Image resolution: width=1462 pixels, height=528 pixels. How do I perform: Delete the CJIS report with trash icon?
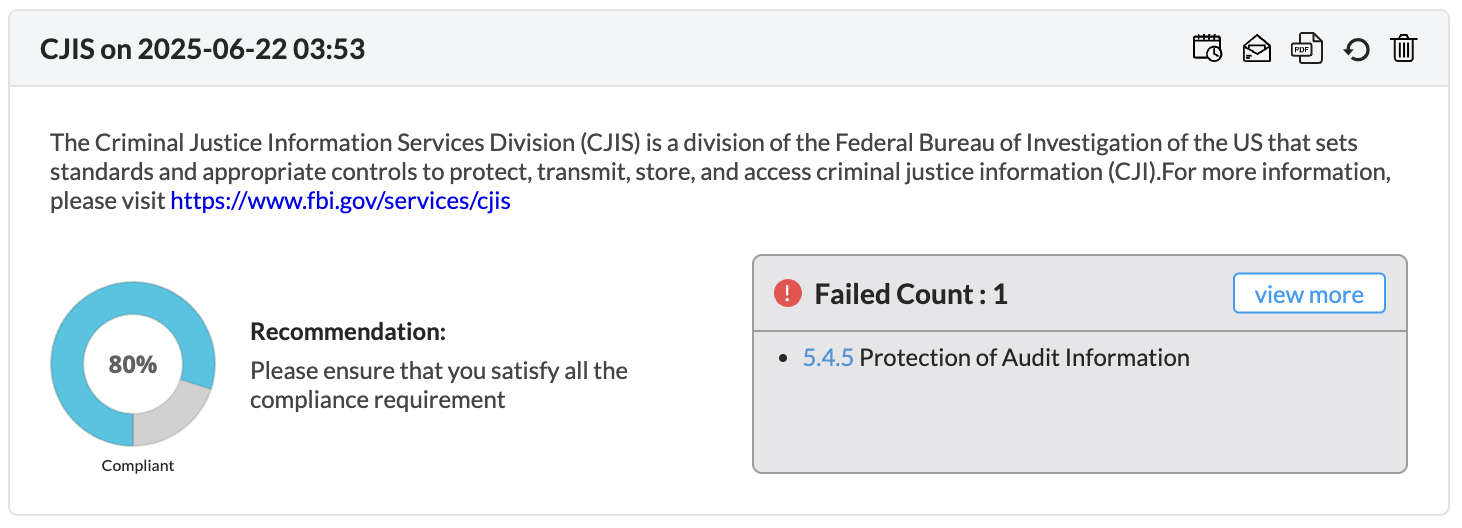click(x=1403, y=48)
